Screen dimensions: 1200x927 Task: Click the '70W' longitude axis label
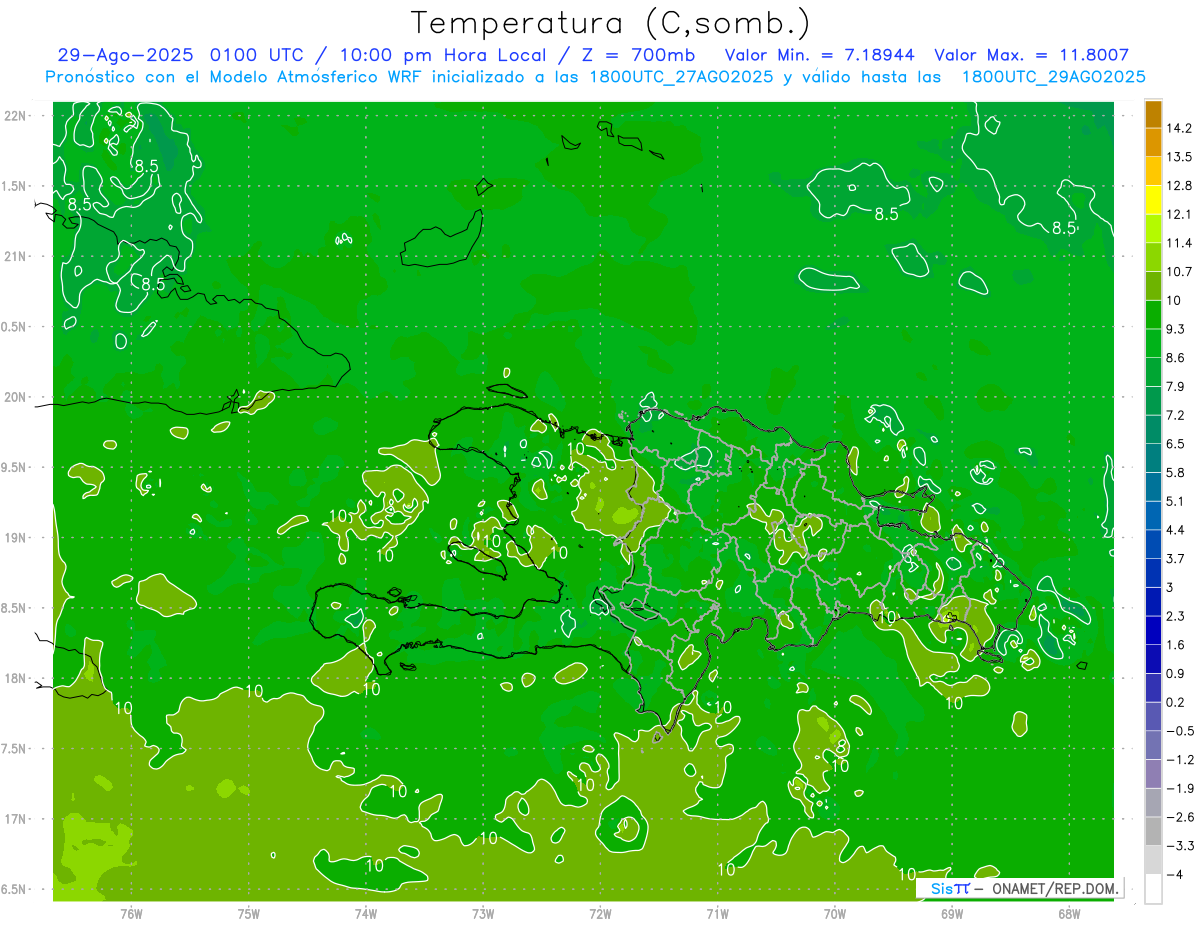pyautogui.click(x=835, y=914)
